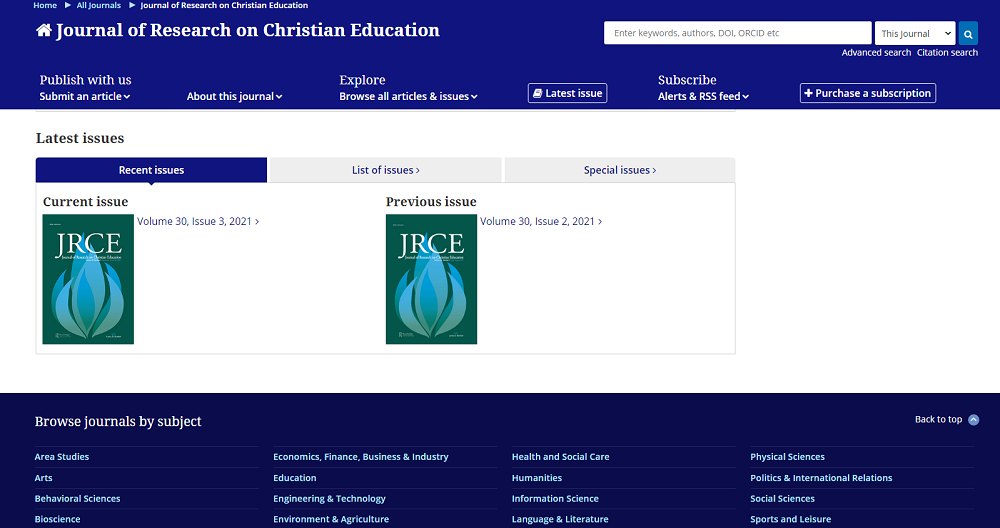Click Purchase a subscription button
Viewport: 1000px width, 528px height.
868,93
